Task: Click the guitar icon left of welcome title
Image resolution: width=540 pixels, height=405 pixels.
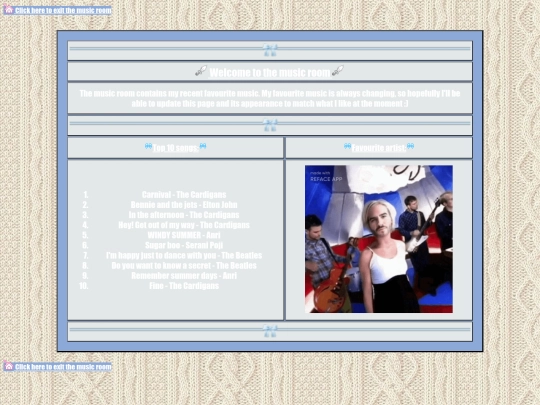Action: click(x=201, y=71)
